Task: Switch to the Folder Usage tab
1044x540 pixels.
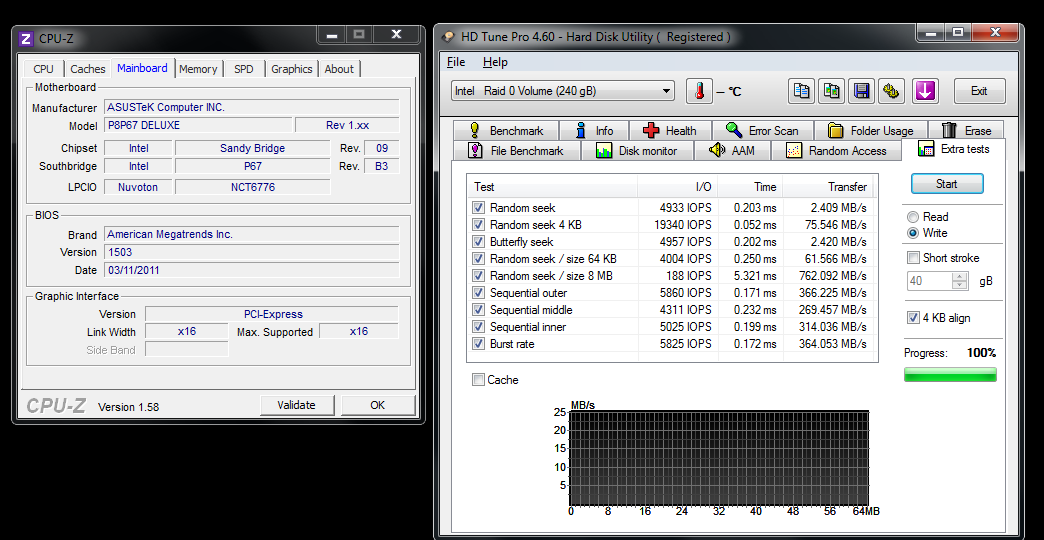Action: point(873,131)
